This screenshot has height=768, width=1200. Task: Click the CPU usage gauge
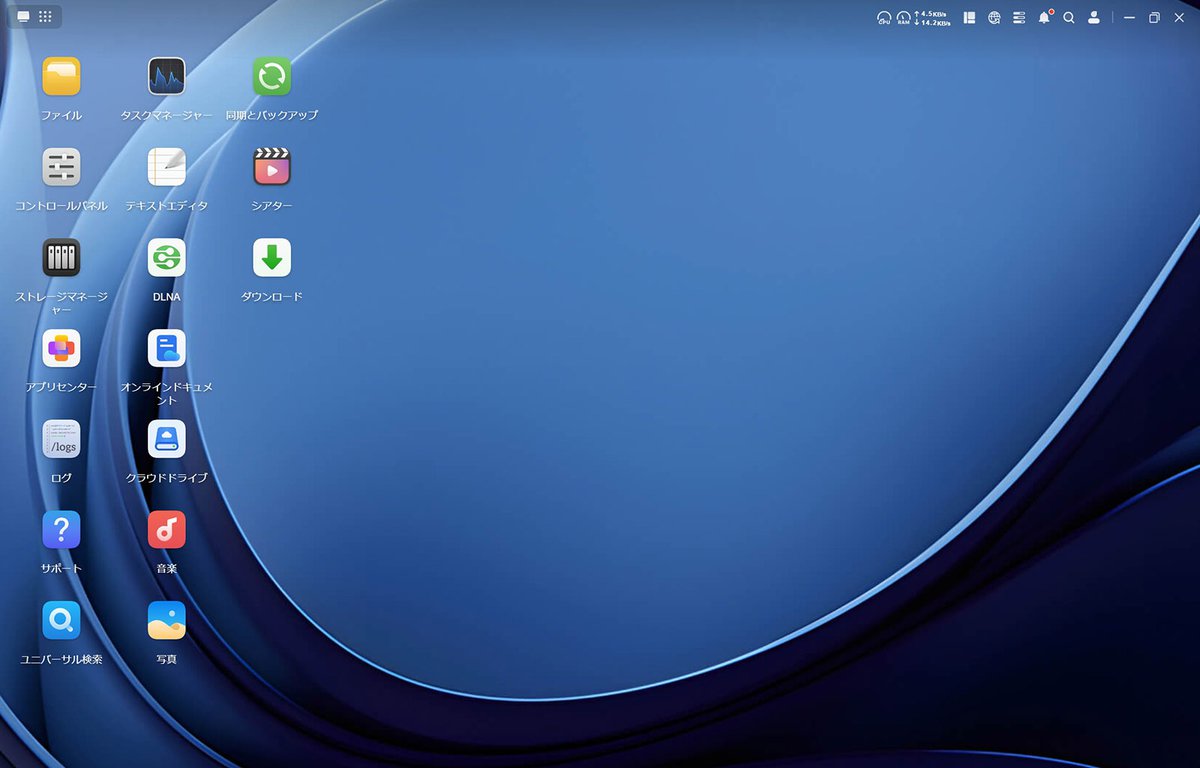tap(884, 18)
